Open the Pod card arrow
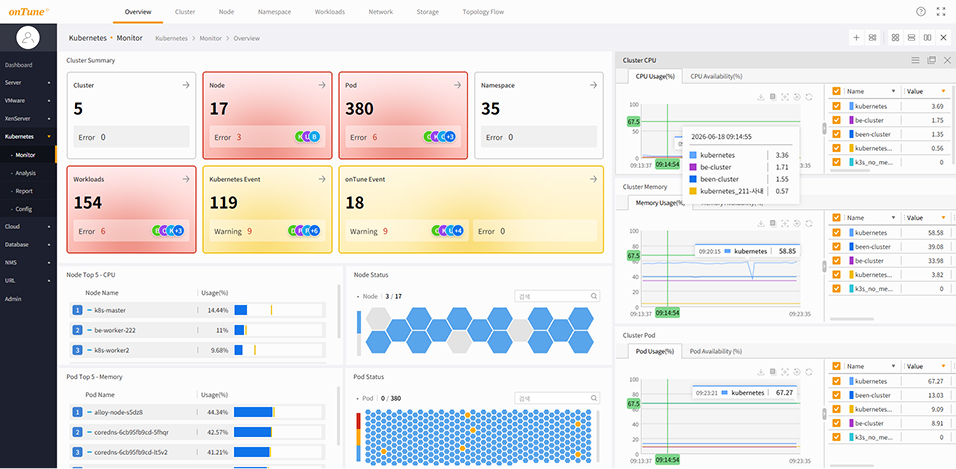The width and height of the screenshot is (956, 469). pos(457,85)
